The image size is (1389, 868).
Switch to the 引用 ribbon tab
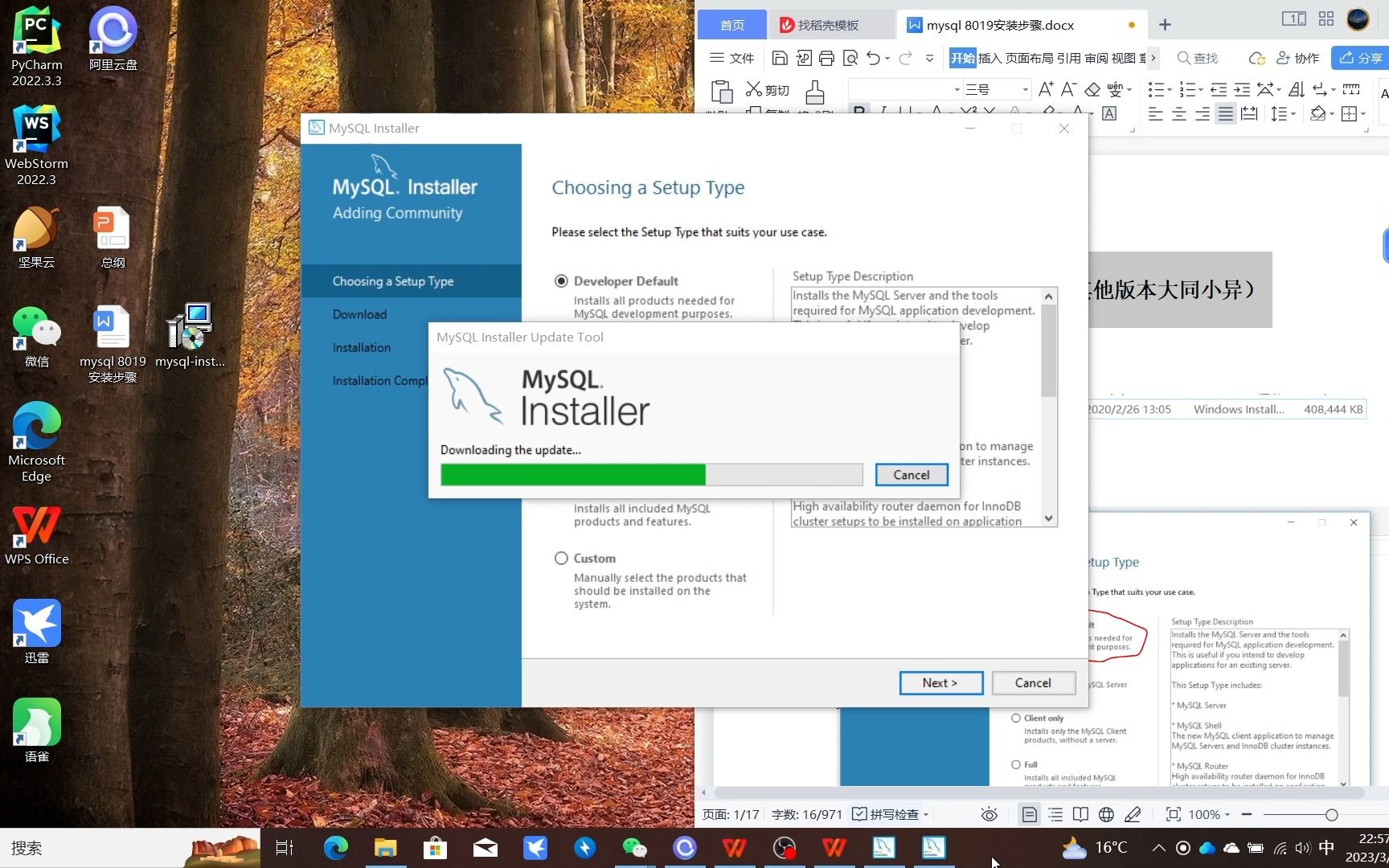[1068, 58]
